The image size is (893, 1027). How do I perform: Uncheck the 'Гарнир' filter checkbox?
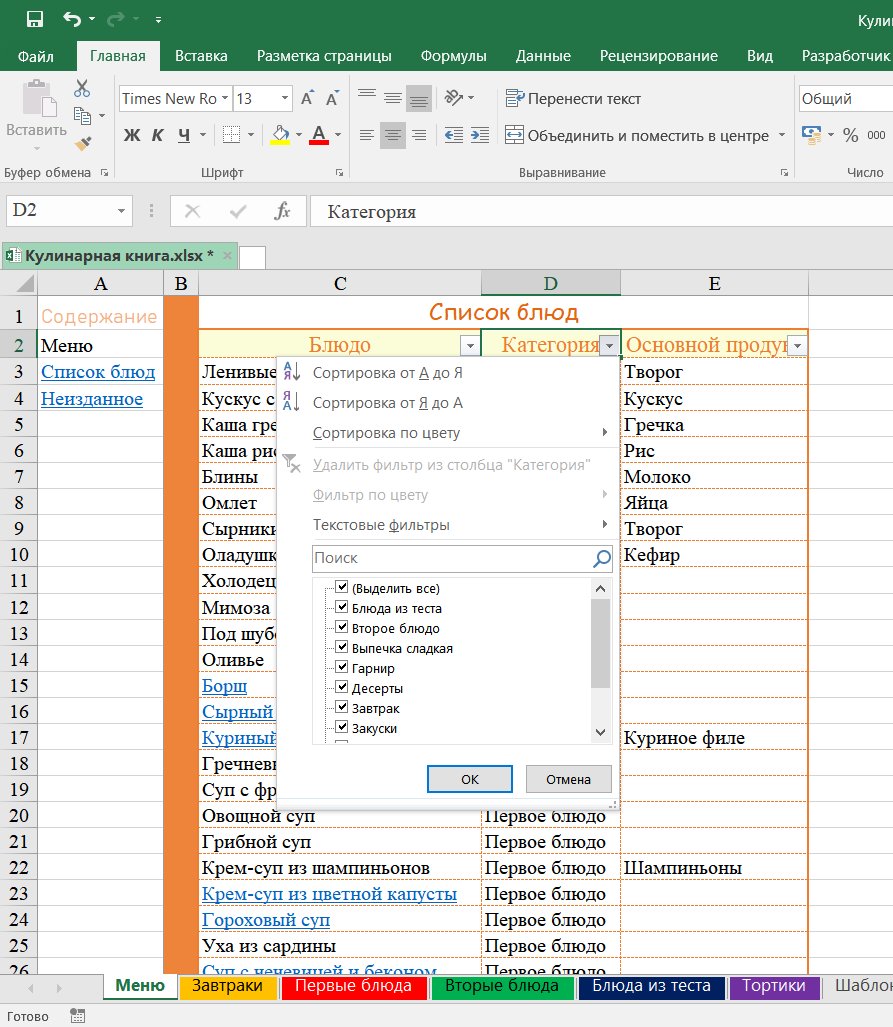point(342,667)
